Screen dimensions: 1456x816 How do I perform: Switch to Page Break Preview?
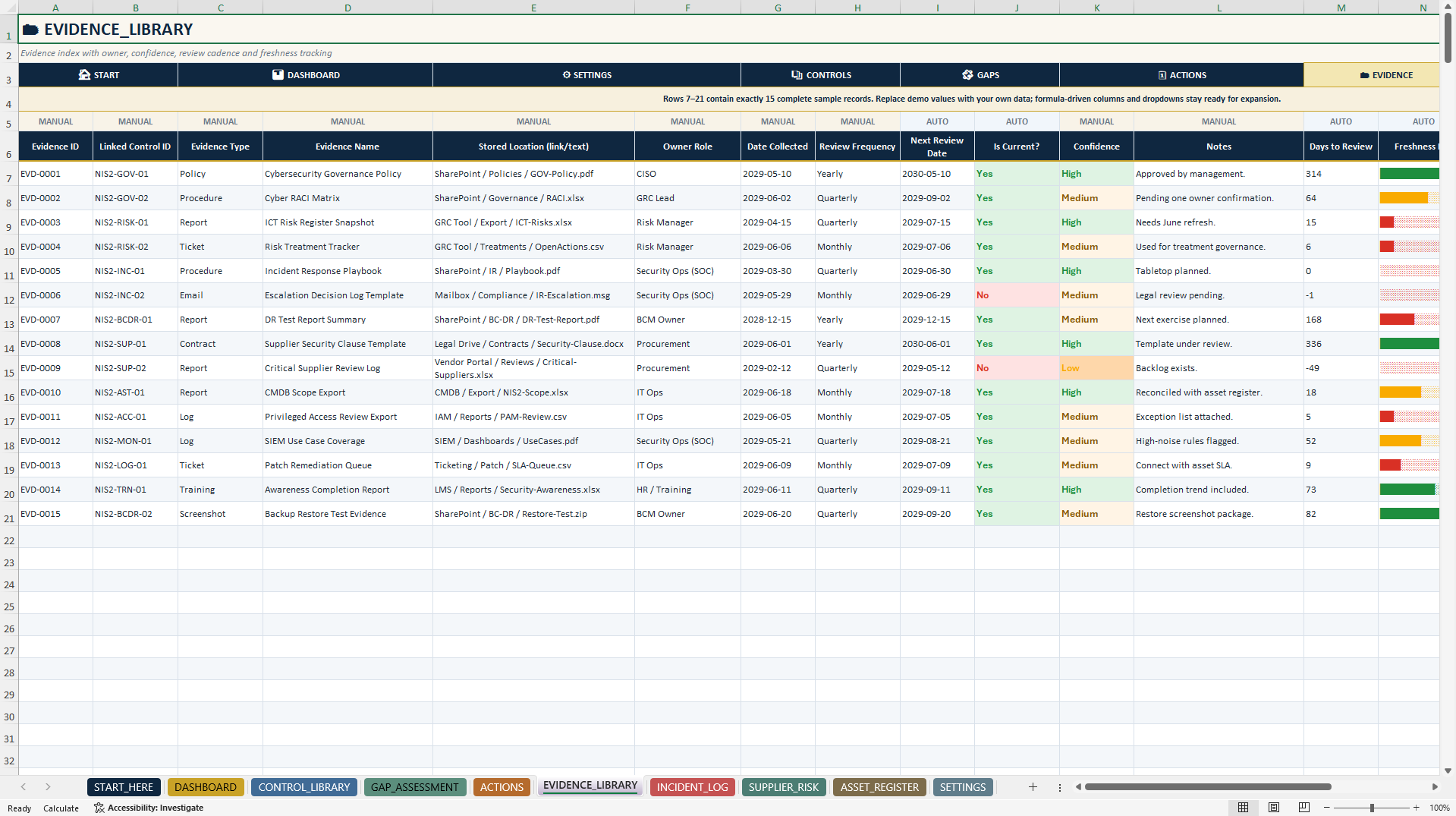[1304, 808]
